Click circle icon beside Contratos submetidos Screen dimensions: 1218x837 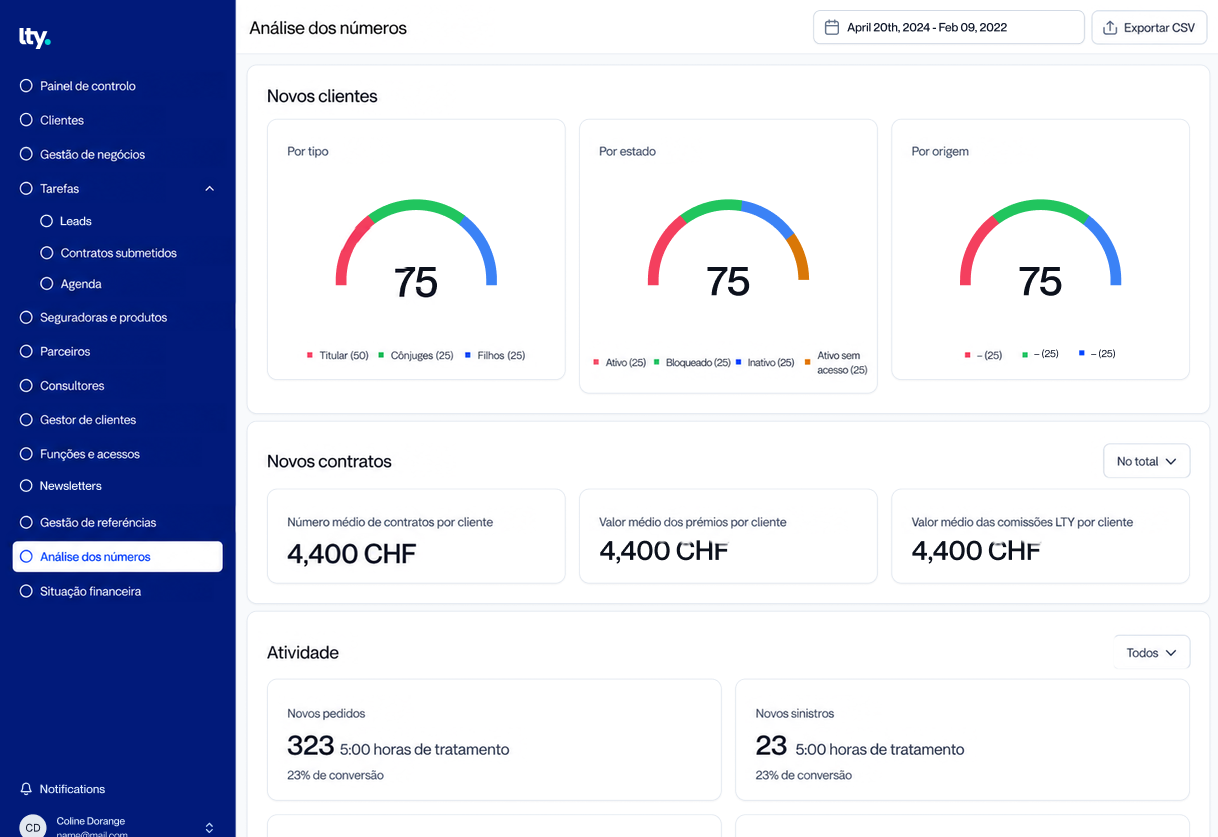click(47, 253)
